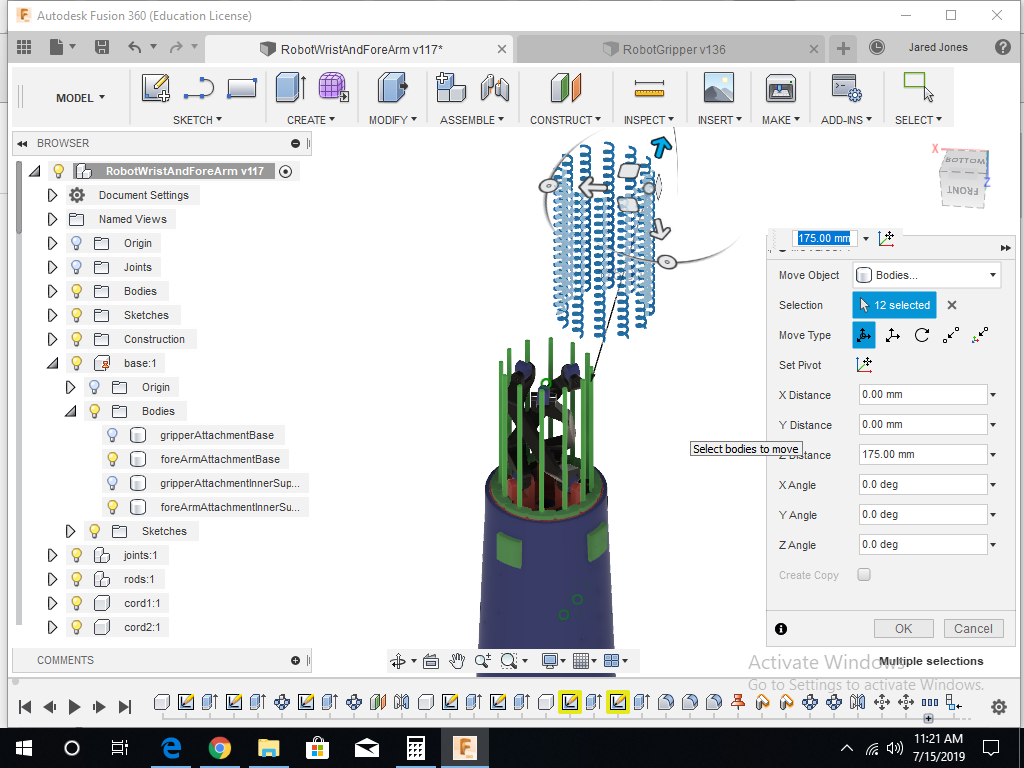The height and width of the screenshot is (768, 1024).
Task: Add a new design tab
Action: (x=843, y=48)
